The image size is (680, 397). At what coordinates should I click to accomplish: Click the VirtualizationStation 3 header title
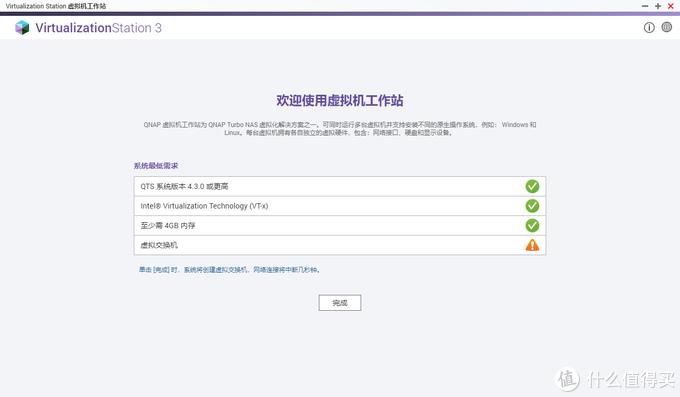(98, 28)
